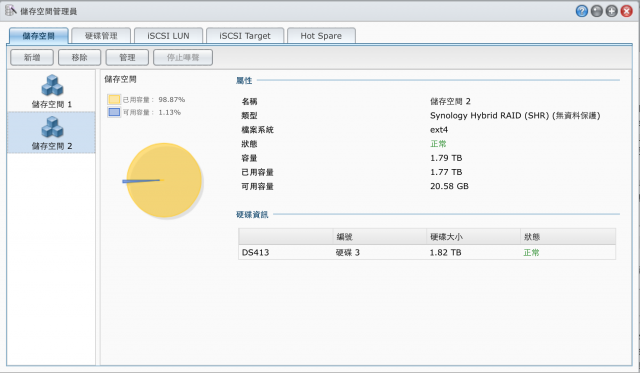Click the yellow used capacity legend swatch
Screen dimensions: 640x373
(x=114, y=99)
